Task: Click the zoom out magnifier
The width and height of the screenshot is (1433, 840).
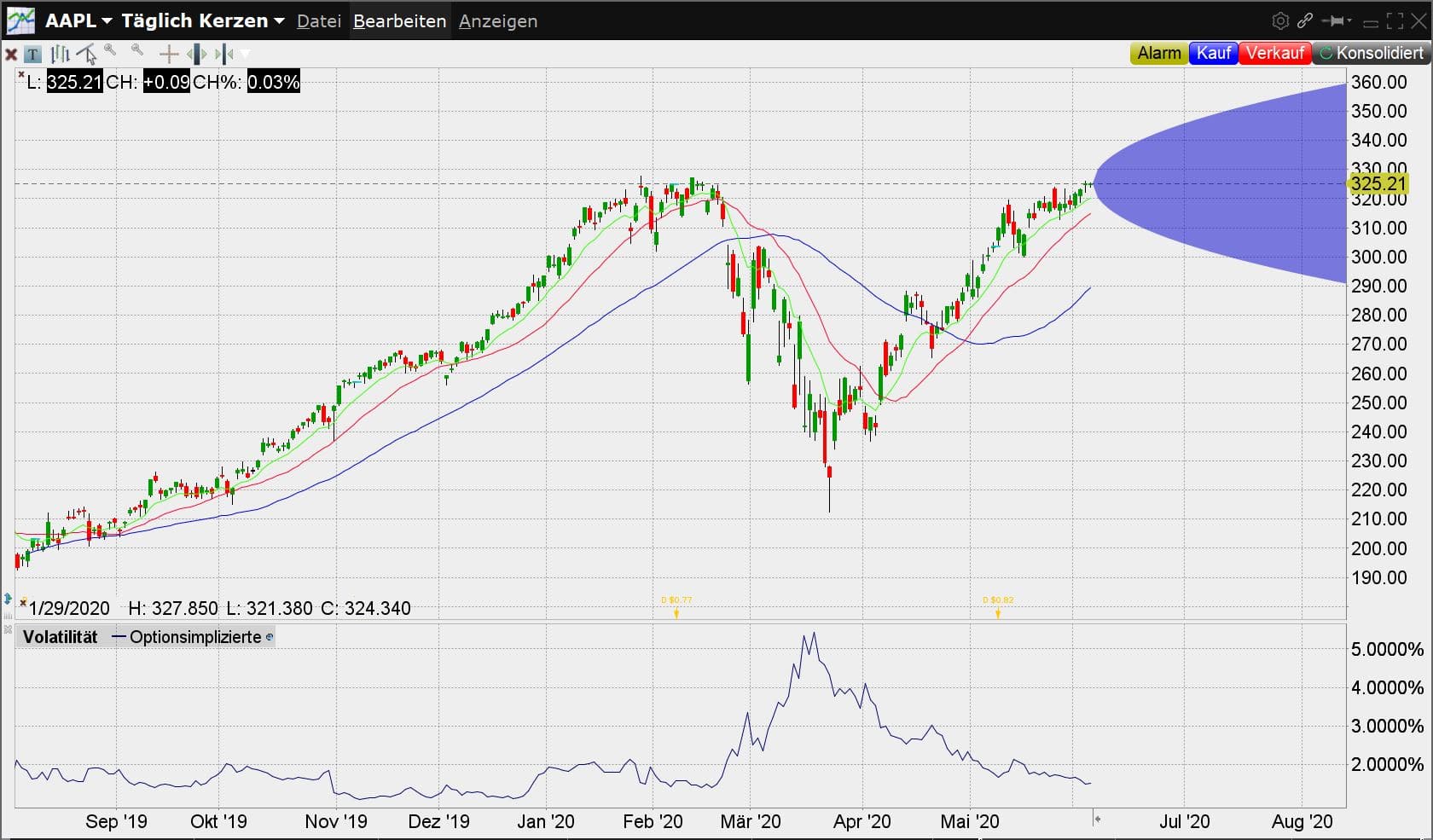Action: pyautogui.click(x=137, y=51)
